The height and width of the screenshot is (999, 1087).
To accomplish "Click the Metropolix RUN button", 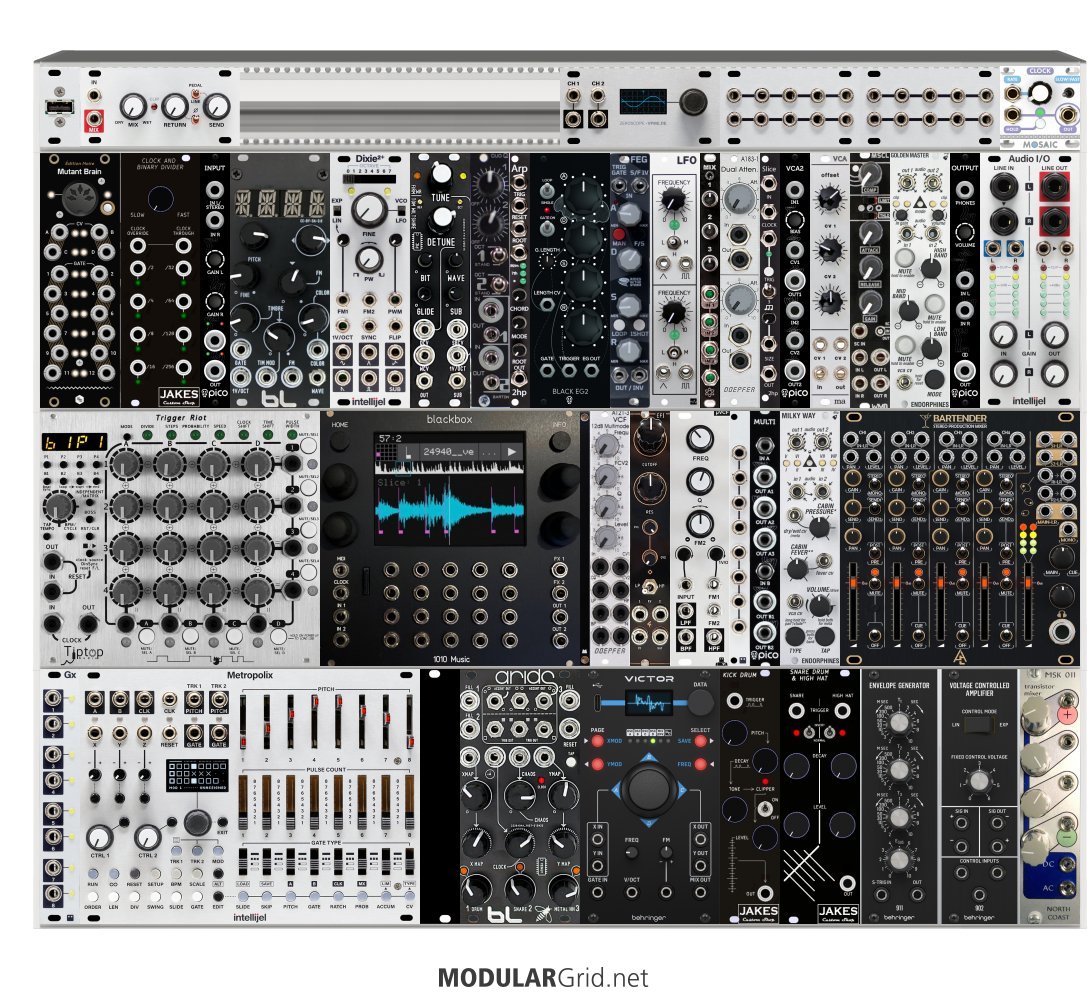I will coord(92,875).
